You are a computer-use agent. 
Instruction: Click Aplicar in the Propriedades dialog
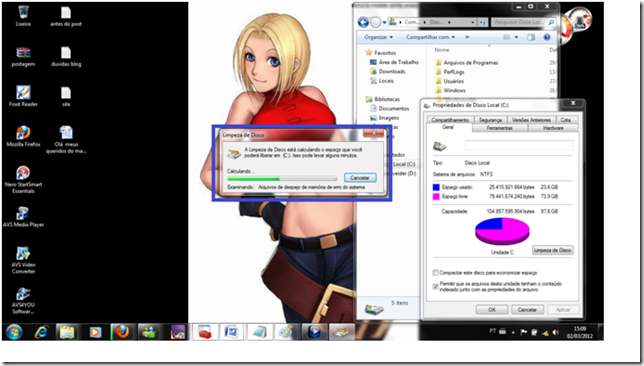pyautogui.click(x=563, y=310)
